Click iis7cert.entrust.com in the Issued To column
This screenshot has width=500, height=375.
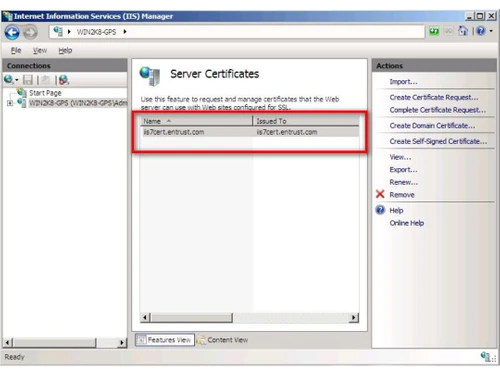pos(287,132)
